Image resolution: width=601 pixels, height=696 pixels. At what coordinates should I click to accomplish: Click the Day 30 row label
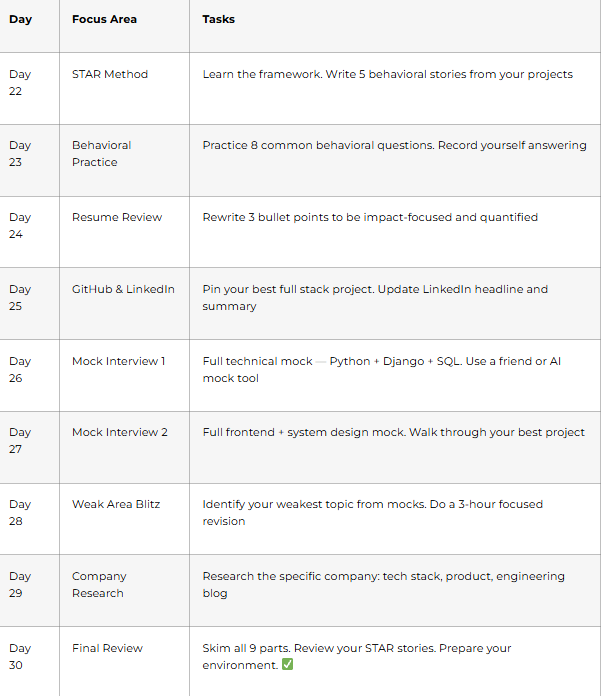pyautogui.click(x=20, y=656)
